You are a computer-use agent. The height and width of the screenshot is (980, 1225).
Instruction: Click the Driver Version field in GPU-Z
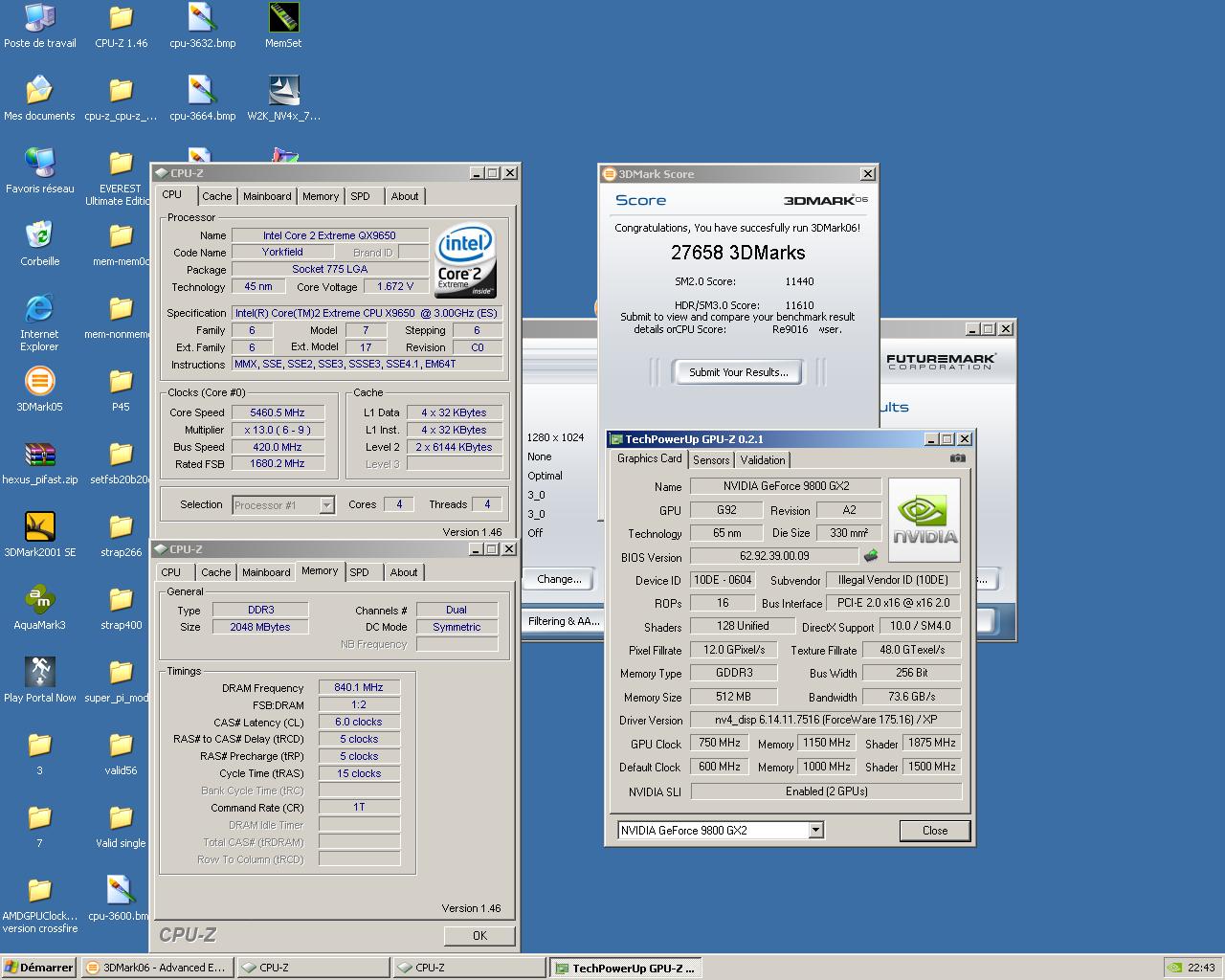[826, 720]
